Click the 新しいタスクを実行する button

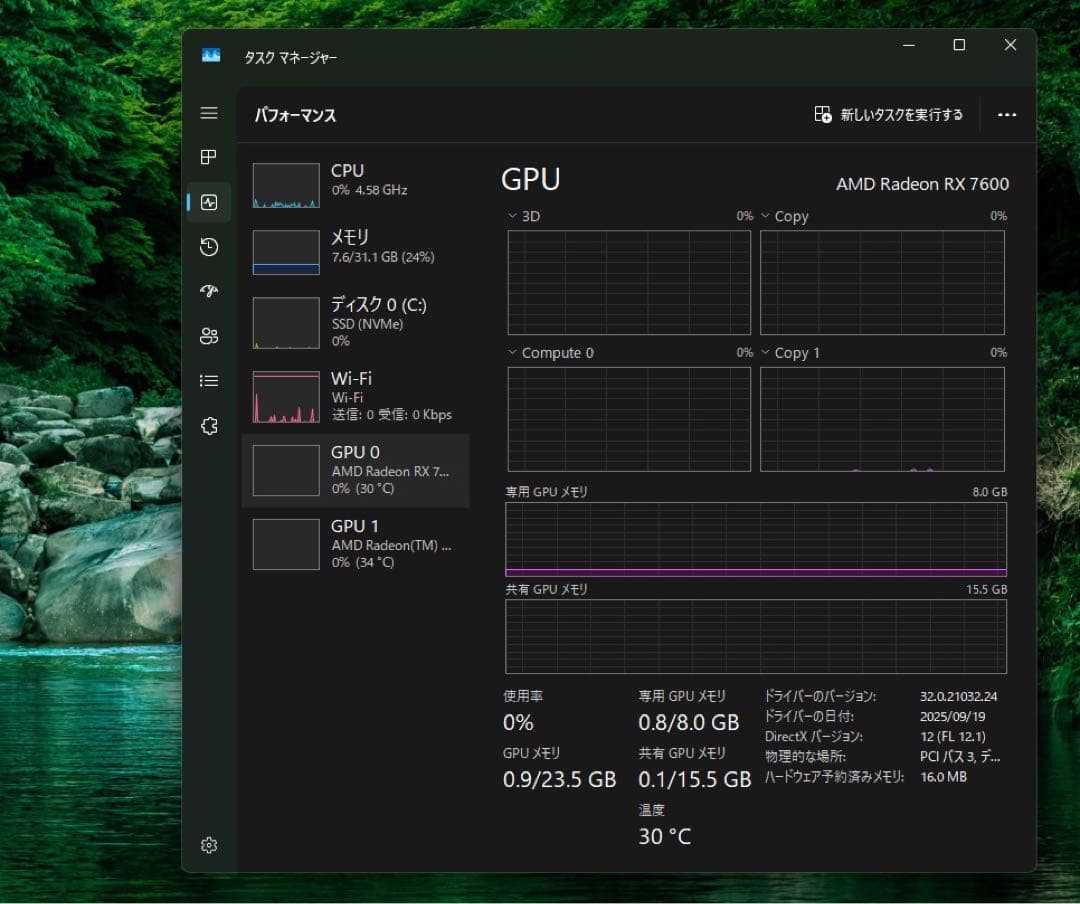pos(889,115)
